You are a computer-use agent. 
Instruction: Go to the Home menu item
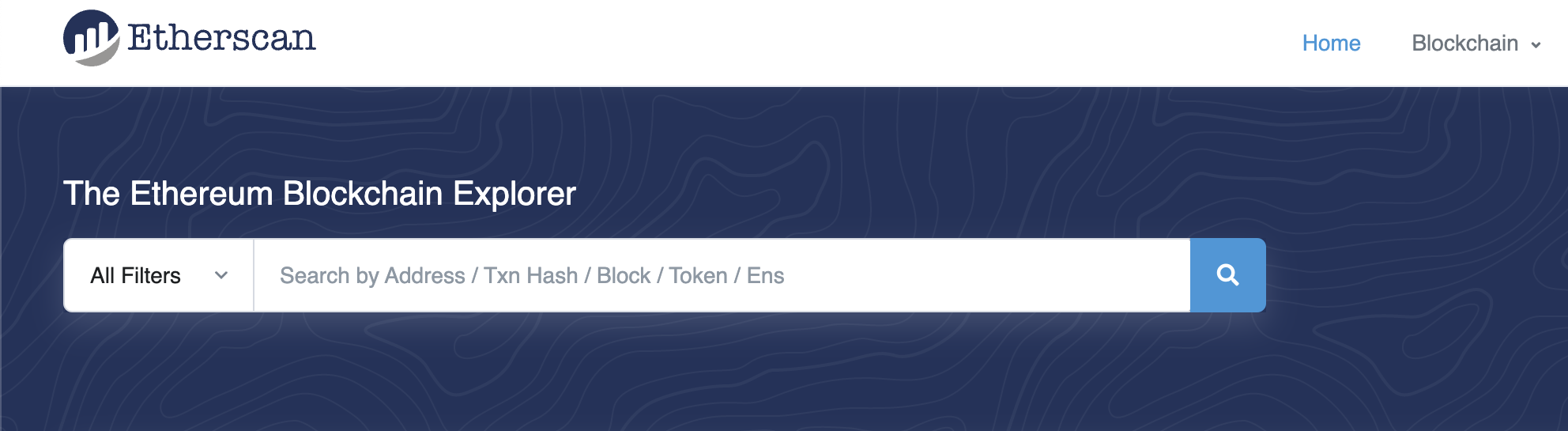1331,43
